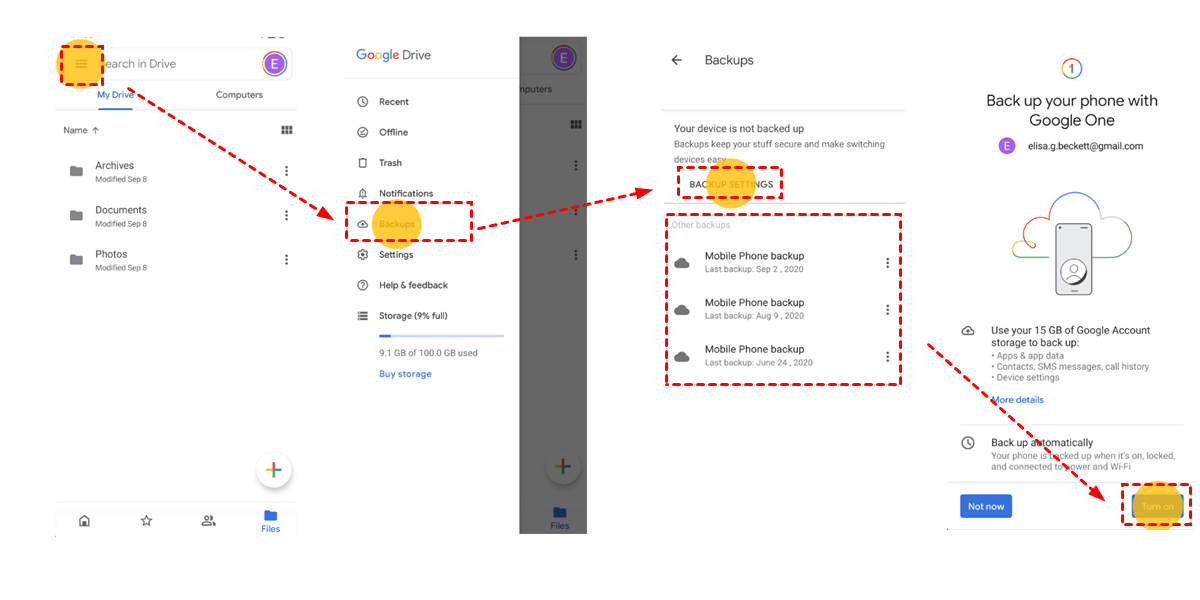This screenshot has height=600, width=1200.
Task: Sort files by Name column
Action: (x=81, y=130)
